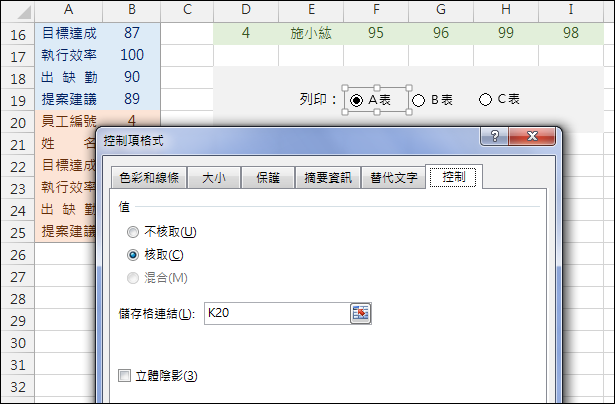The height and width of the screenshot is (404, 615).
Task: Switch to the 替代文字 tab
Action: (393, 178)
